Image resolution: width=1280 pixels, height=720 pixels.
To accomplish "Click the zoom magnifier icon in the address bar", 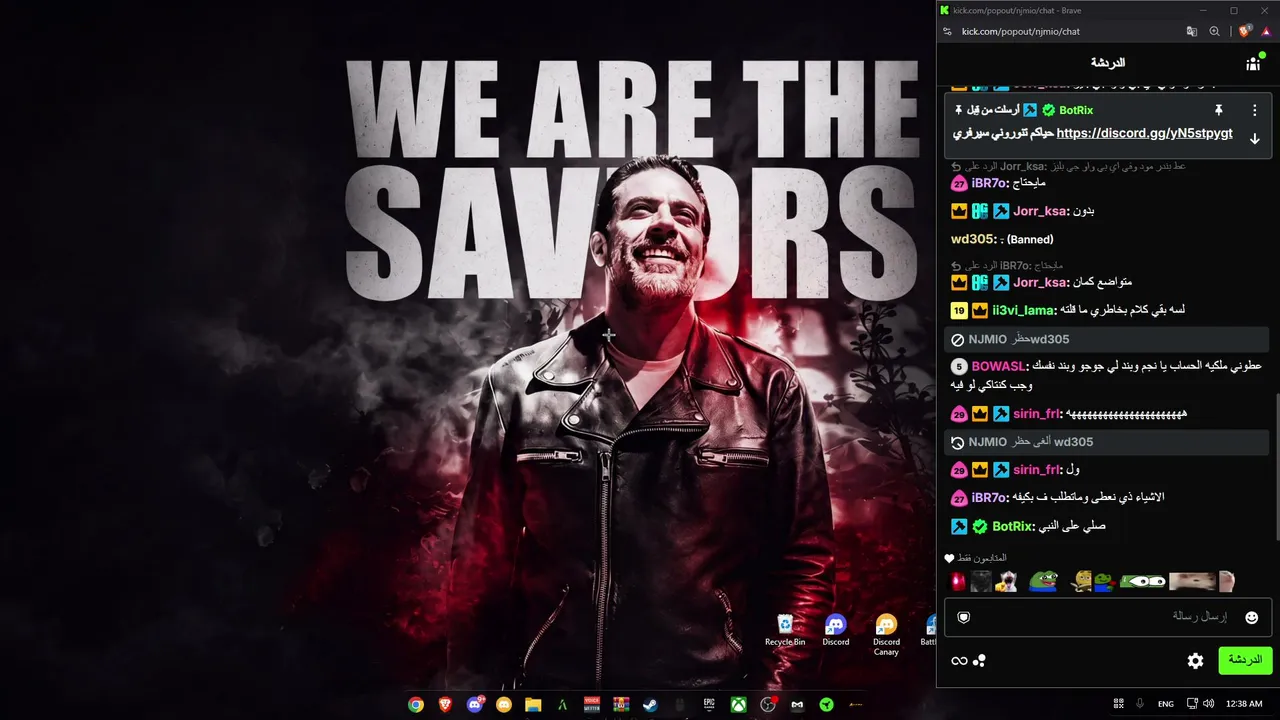I will (1214, 31).
